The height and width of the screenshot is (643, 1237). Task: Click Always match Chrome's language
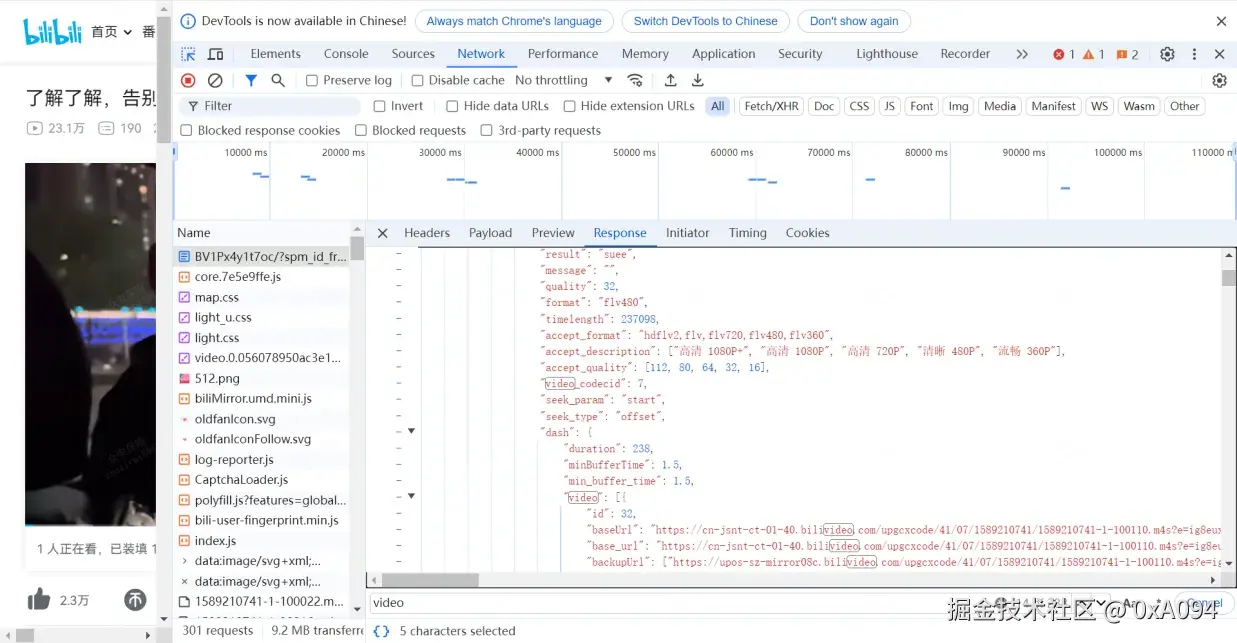coord(514,21)
